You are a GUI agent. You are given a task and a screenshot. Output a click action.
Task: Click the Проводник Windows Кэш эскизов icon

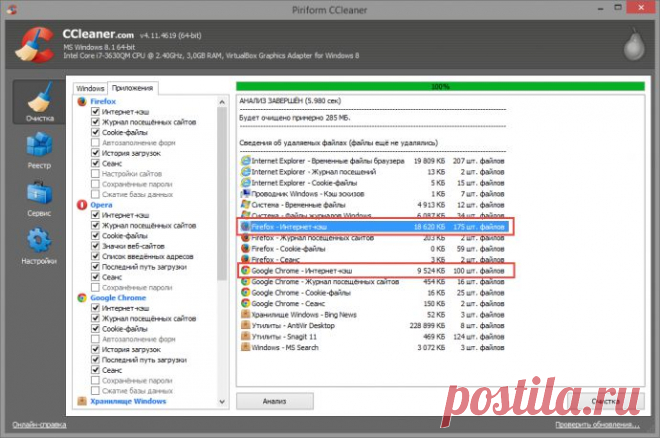[x=245, y=194]
